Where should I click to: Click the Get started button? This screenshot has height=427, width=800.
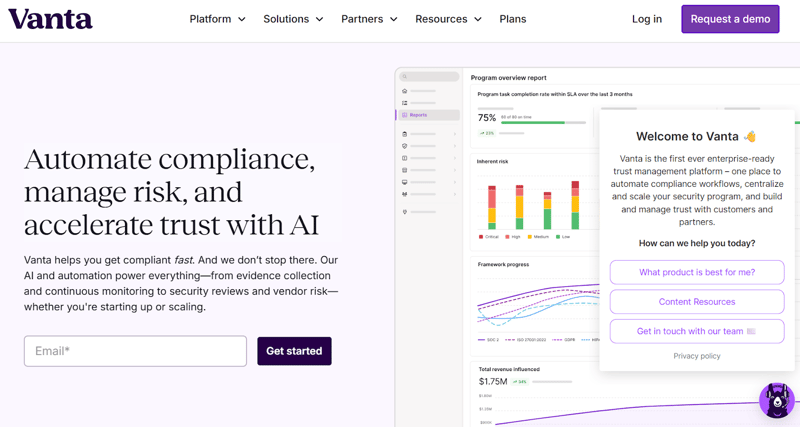[x=294, y=351]
